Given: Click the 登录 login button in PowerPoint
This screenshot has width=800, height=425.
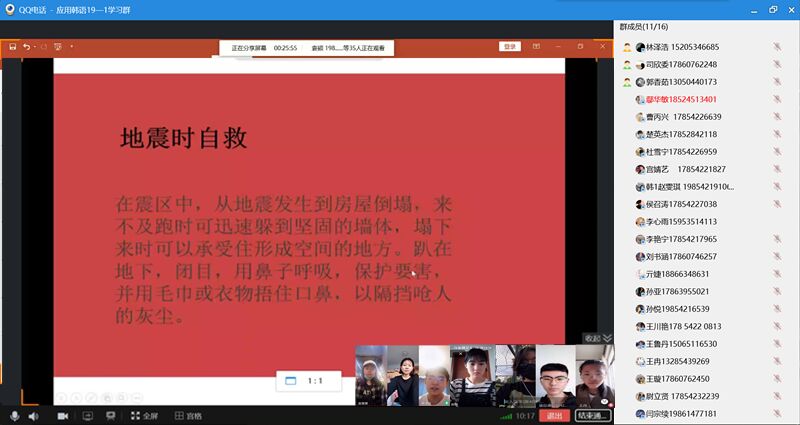Looking at the screenshot, I should click(x=510, y=46).
